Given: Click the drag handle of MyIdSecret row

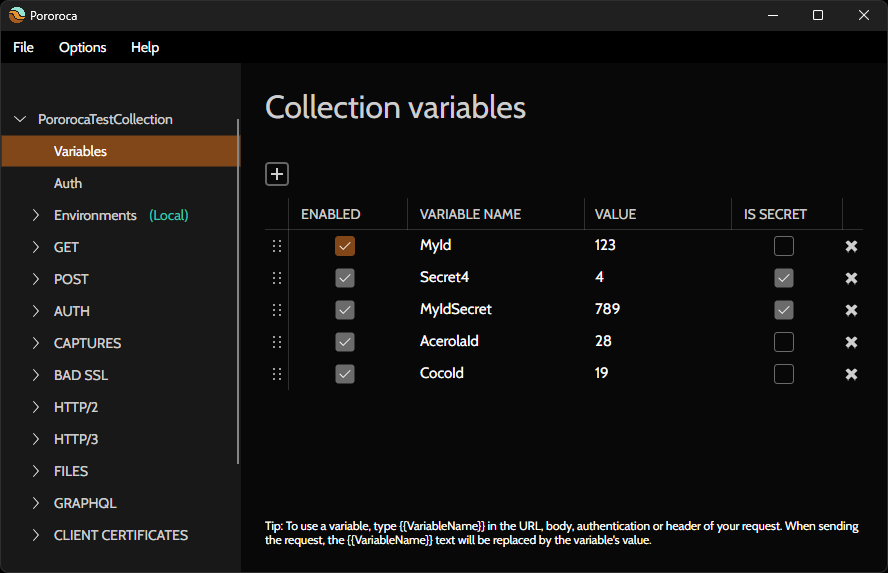Looking at the screenshot, I should coord(277,310).
